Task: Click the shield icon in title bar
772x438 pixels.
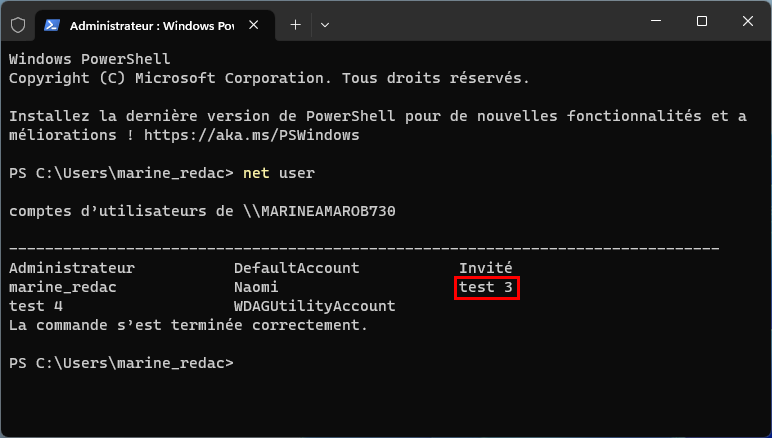Action: pyautogui.click(x=18, y=25)
